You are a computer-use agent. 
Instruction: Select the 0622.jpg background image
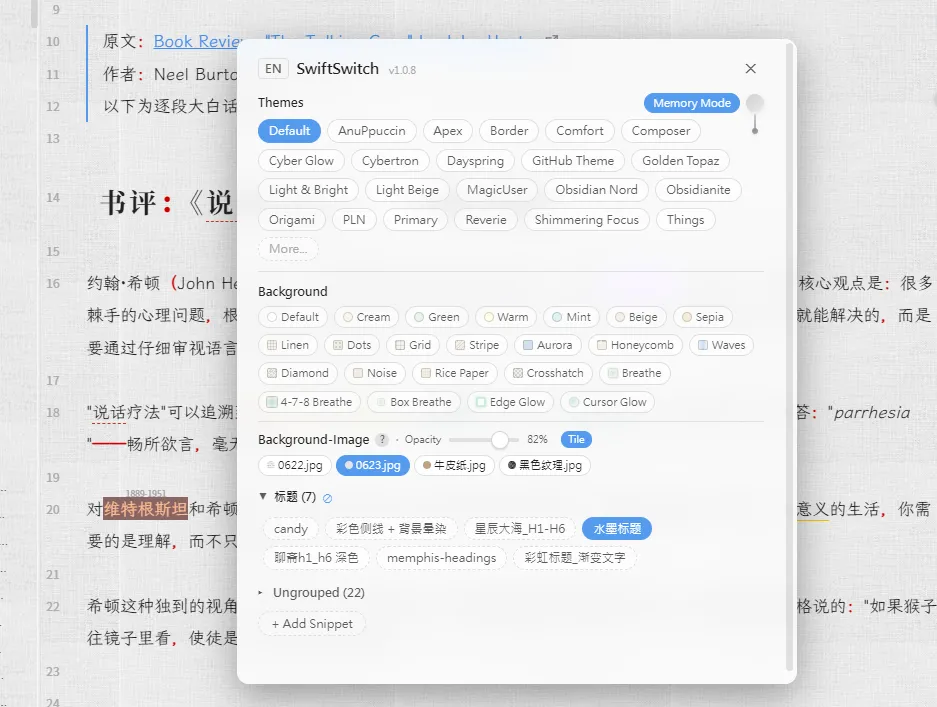(295, 465)
